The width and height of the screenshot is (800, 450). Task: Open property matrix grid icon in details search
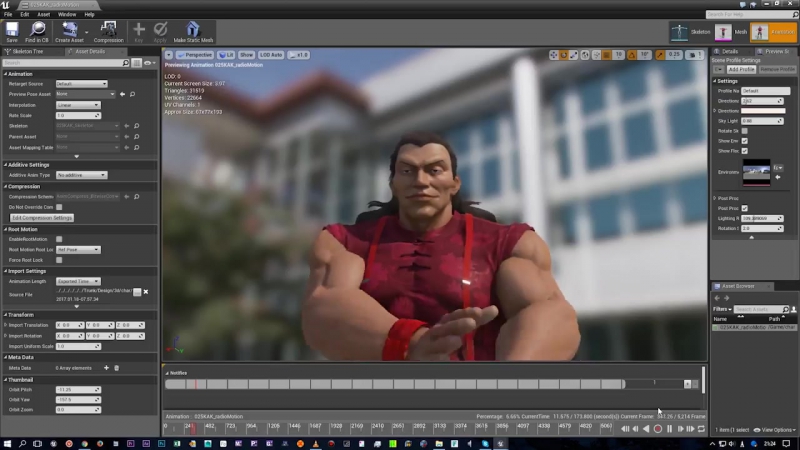(136, 63)
